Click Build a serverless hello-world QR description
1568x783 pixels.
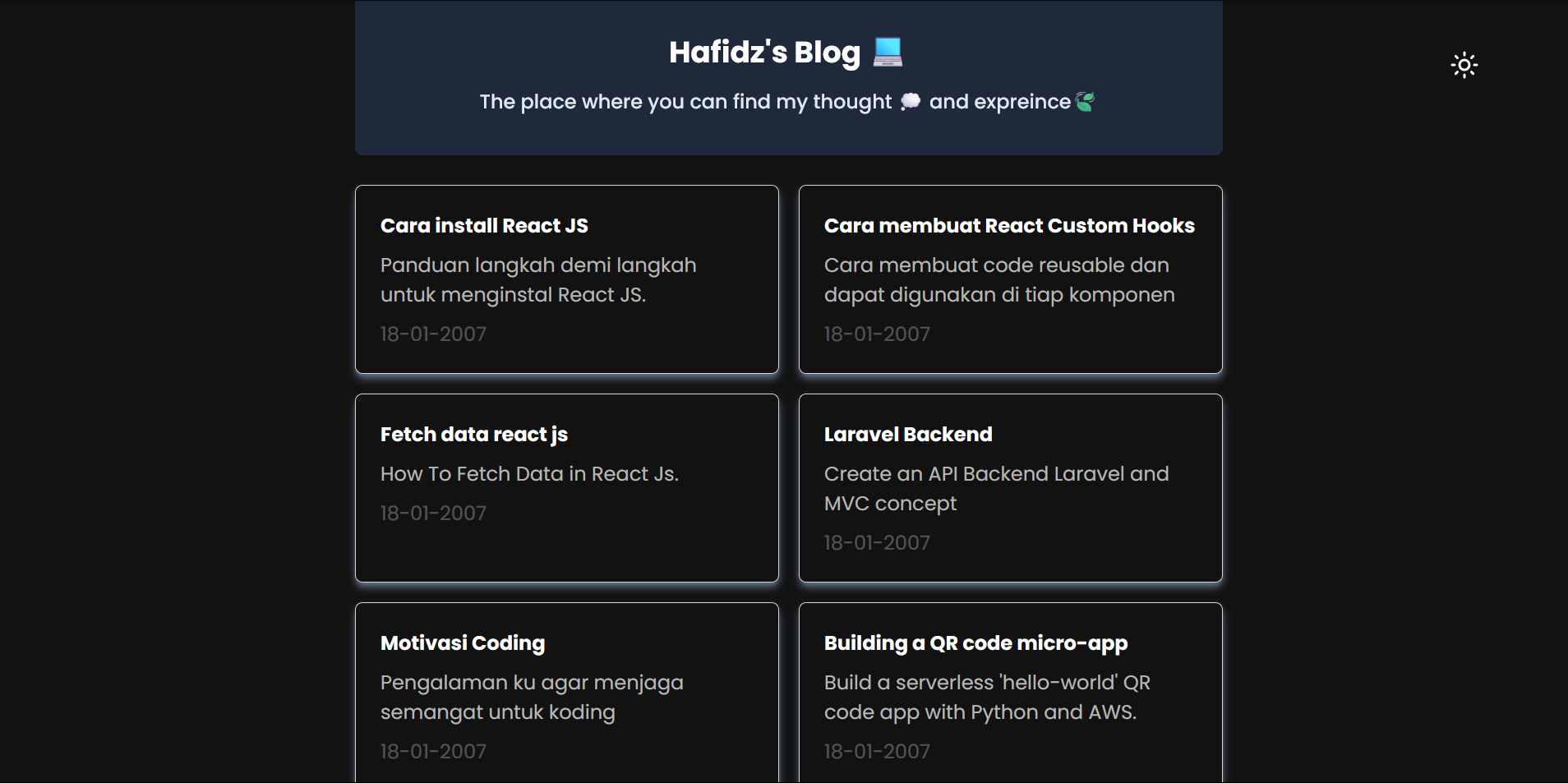(x=987, y=698)
